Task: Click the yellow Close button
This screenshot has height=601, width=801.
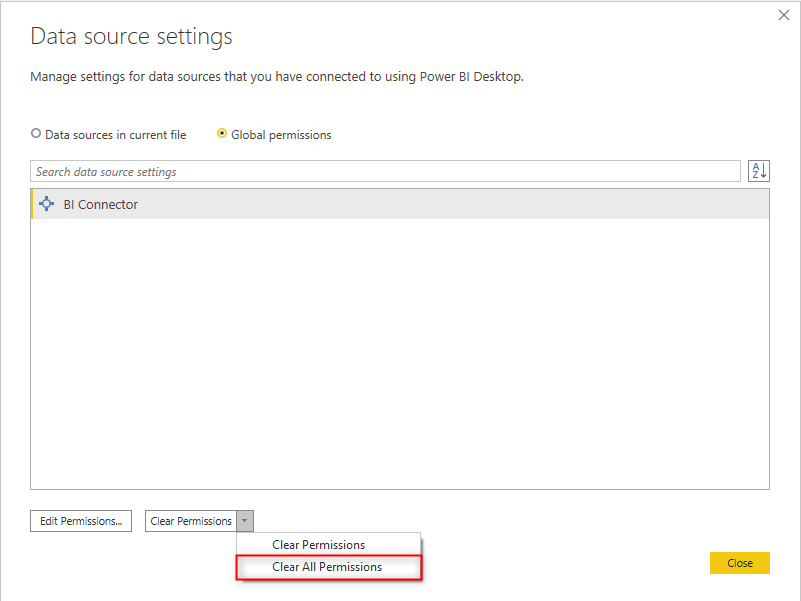Action: pyautogui.click(x=740, y=563)
